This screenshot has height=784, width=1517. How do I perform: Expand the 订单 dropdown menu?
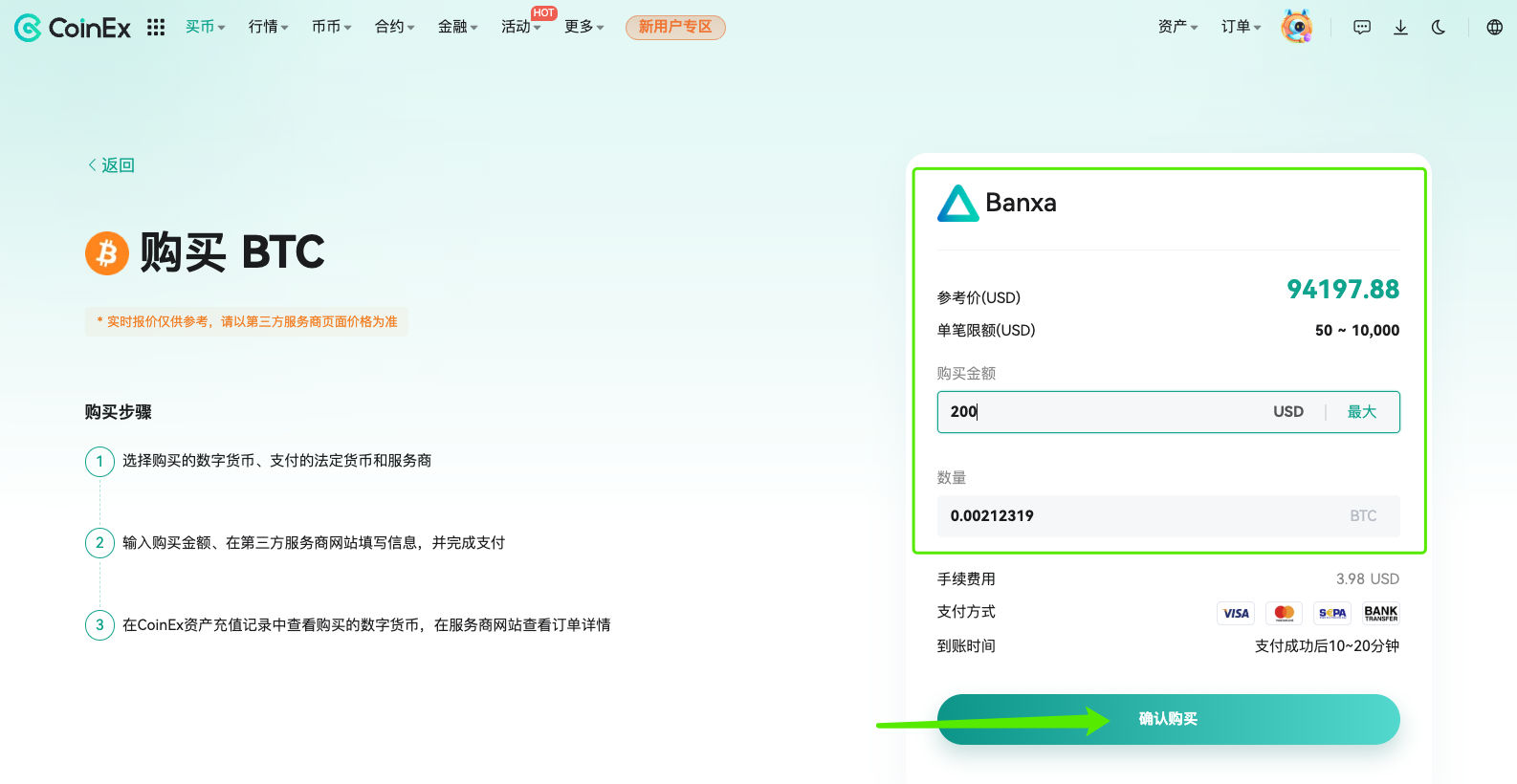pyautogui.click(x=1241, y=27)
